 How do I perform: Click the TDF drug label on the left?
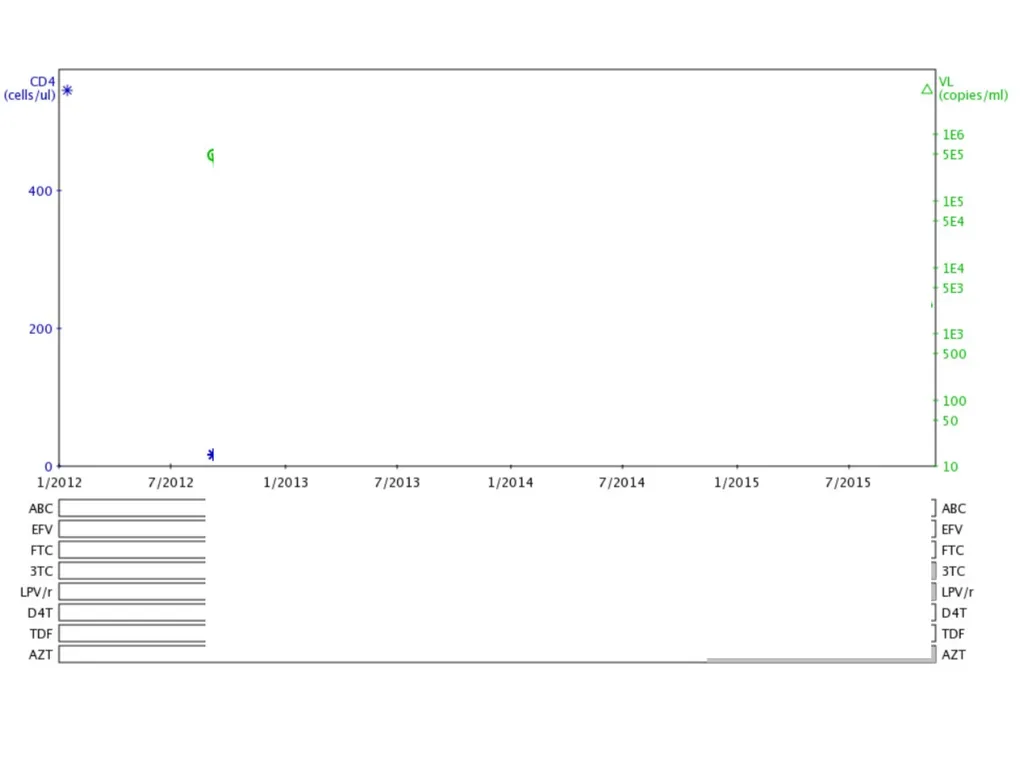point(41,634)
